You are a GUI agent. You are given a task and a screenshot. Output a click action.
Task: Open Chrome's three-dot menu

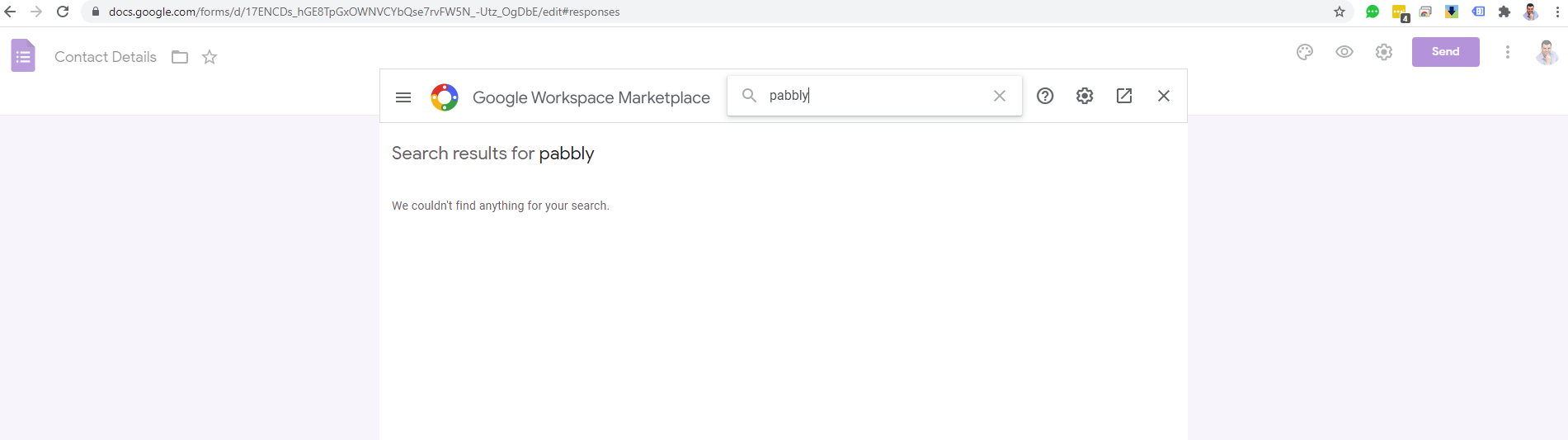(1558, 12)
